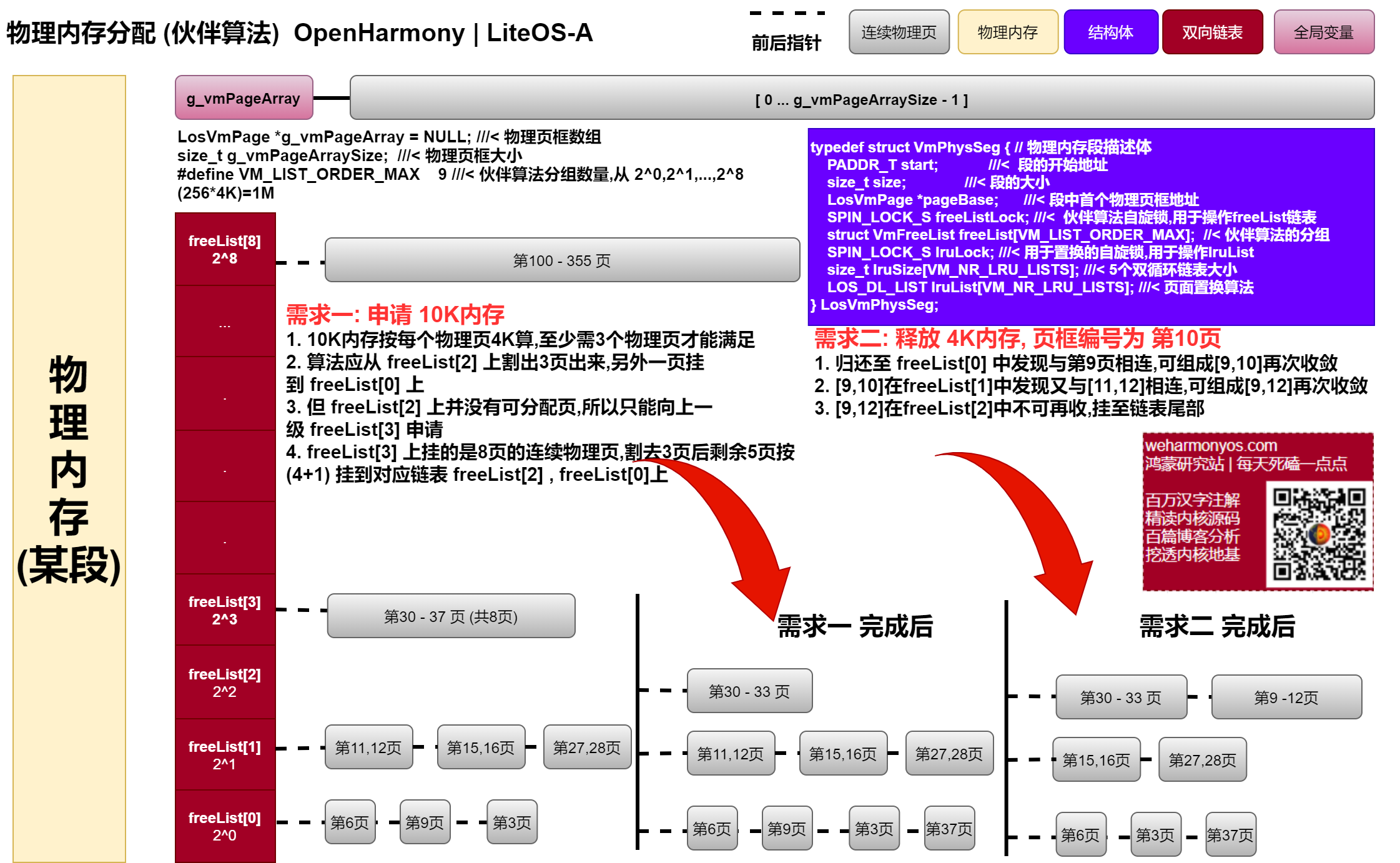Screen dimensions: 1400x863
Task: Click the pink 全局变量 legend box
Action: (1324, 32)
